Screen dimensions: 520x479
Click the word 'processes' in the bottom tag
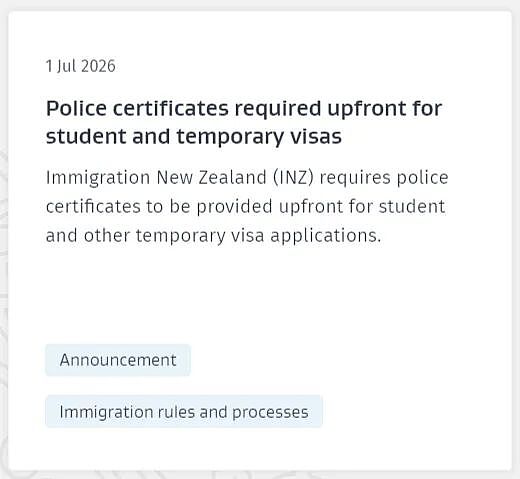(270, 413)
